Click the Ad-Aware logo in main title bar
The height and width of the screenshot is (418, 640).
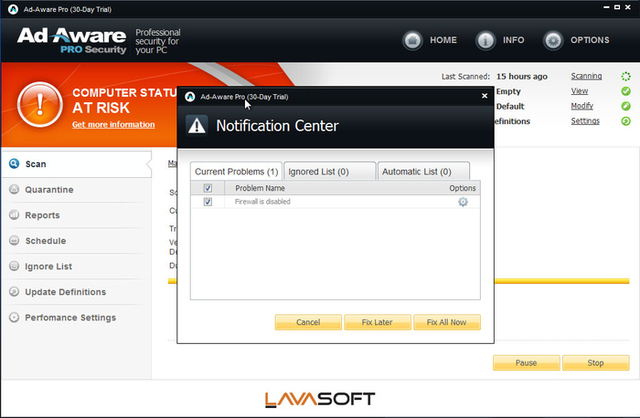click(13, 9)
